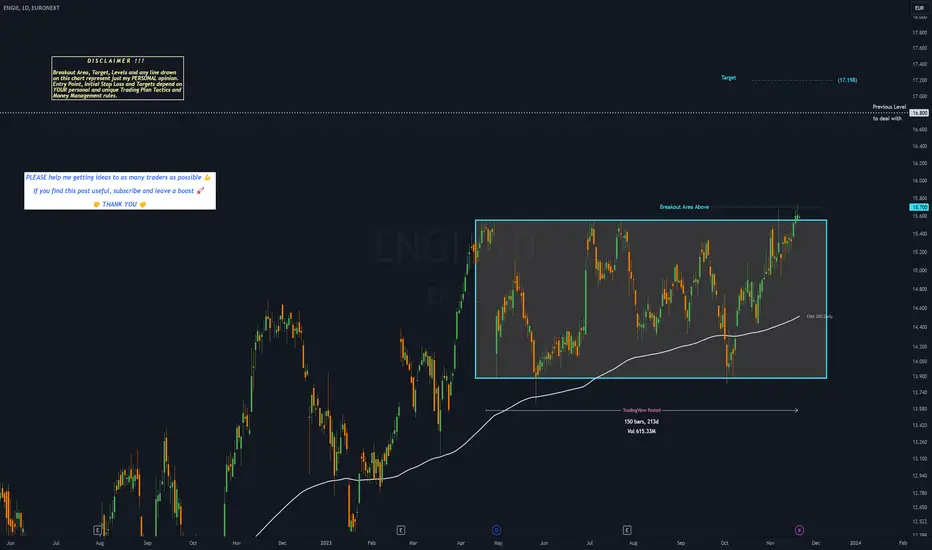Click the '2023' label on the time axis
932x550 pixels.
[326, 543]
